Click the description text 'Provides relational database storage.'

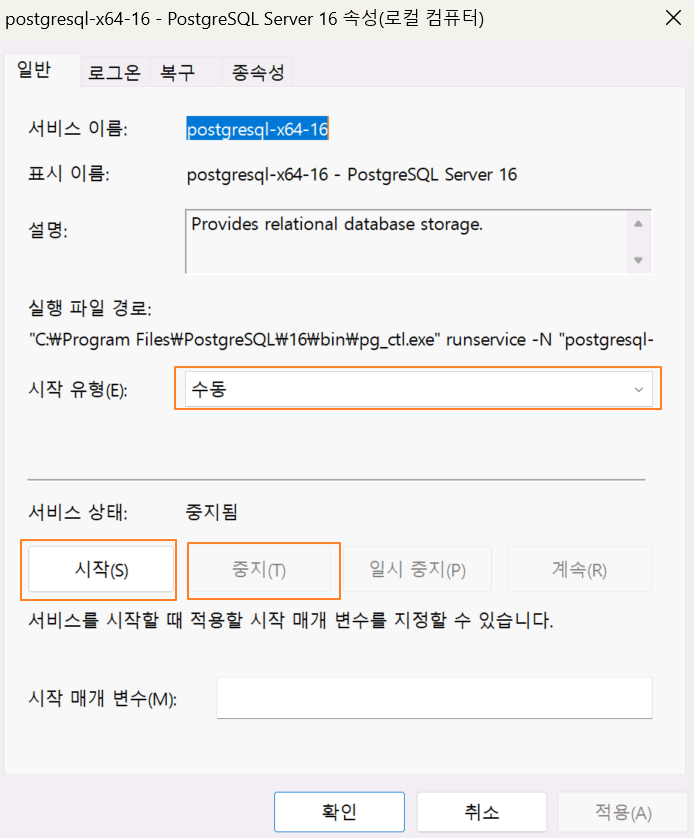coord(337,224)
